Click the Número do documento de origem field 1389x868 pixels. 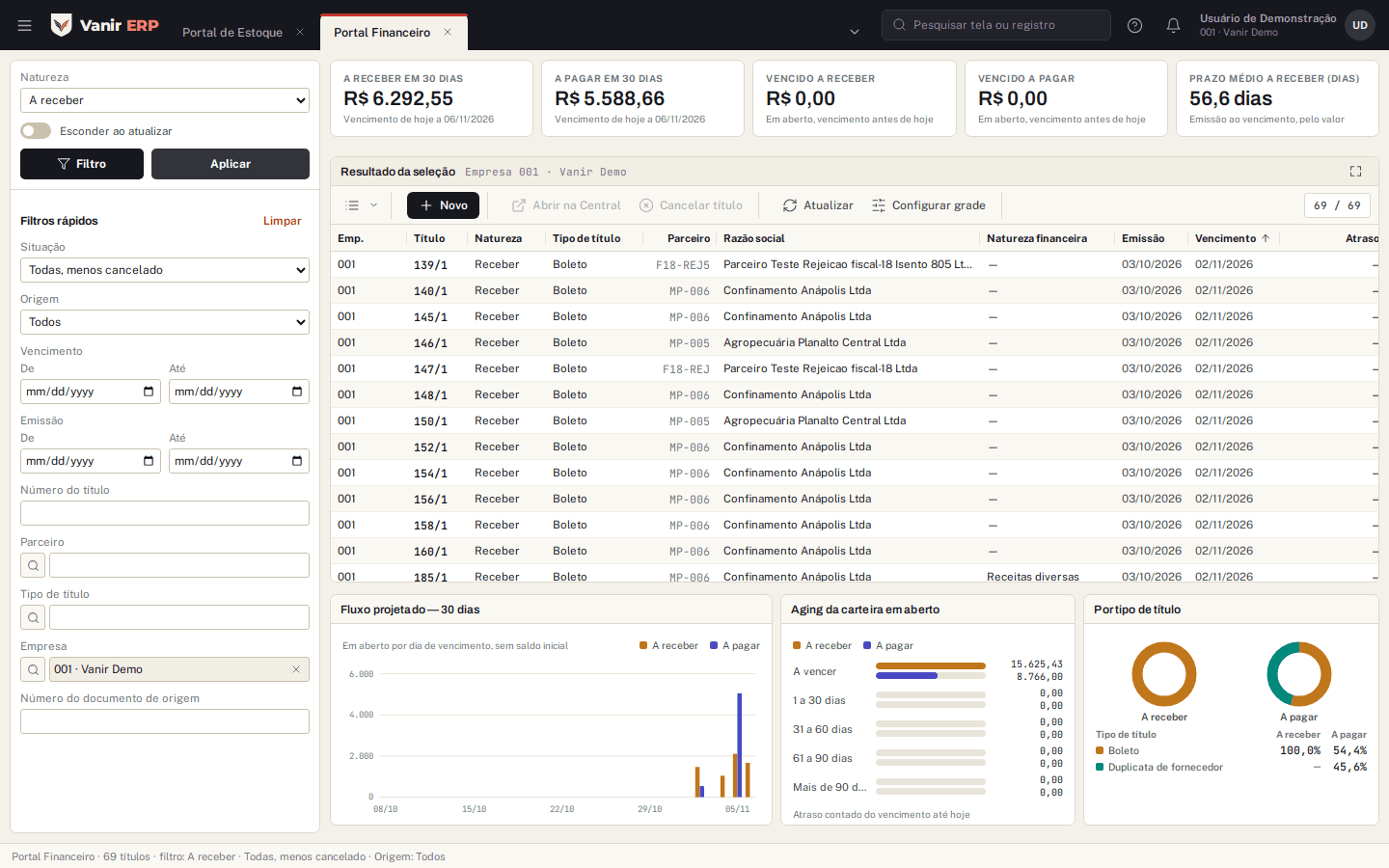165,721
